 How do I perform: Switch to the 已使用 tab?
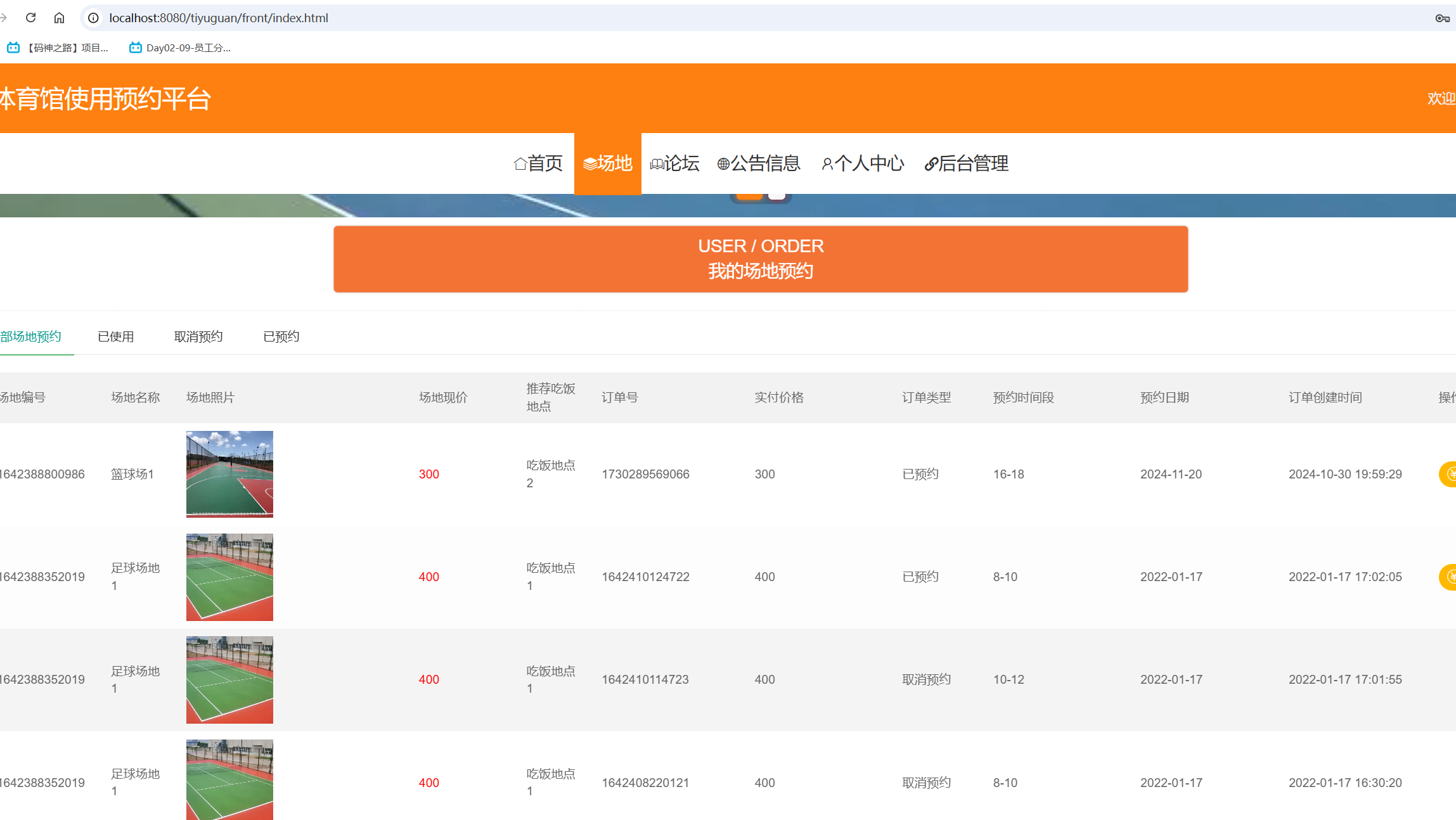tap(116, 336)
